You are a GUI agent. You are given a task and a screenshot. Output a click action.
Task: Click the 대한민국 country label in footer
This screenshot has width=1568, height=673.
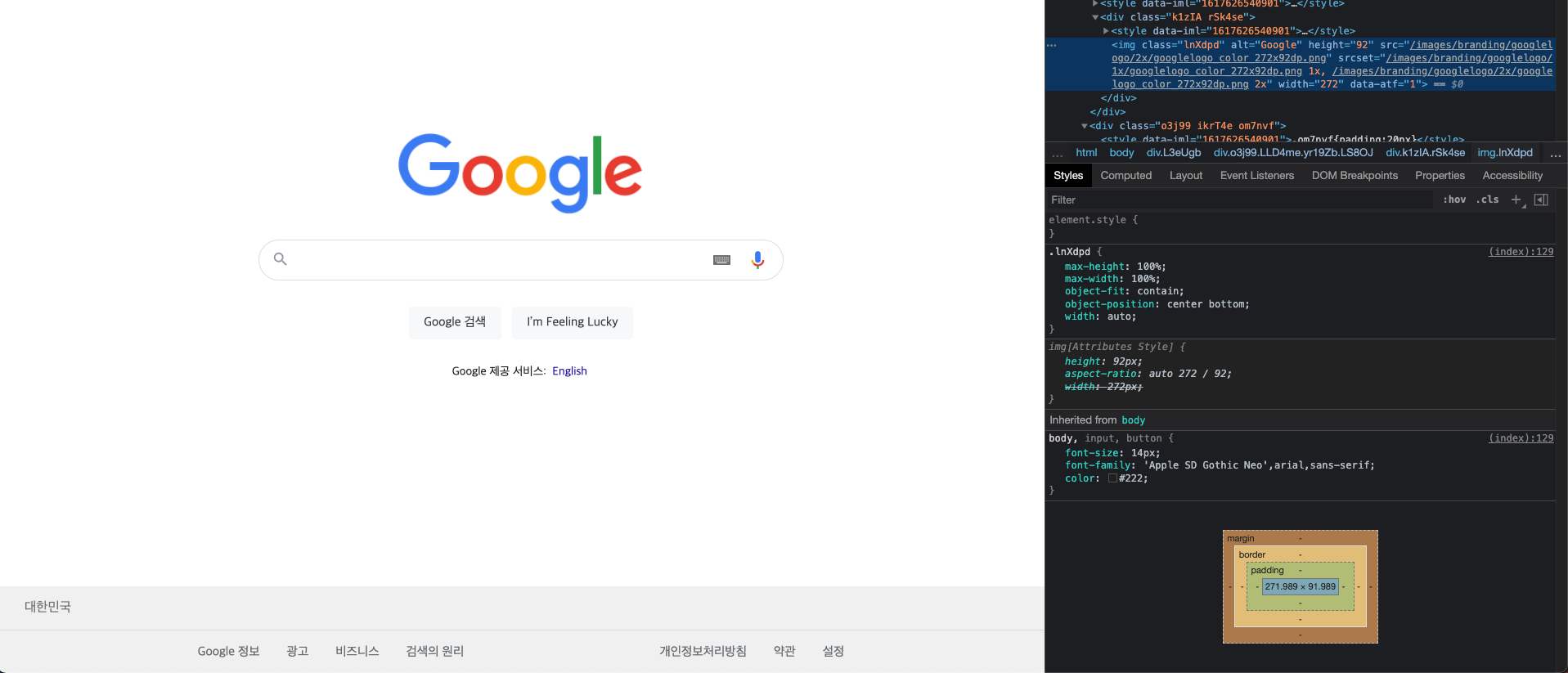click(47, 607)
